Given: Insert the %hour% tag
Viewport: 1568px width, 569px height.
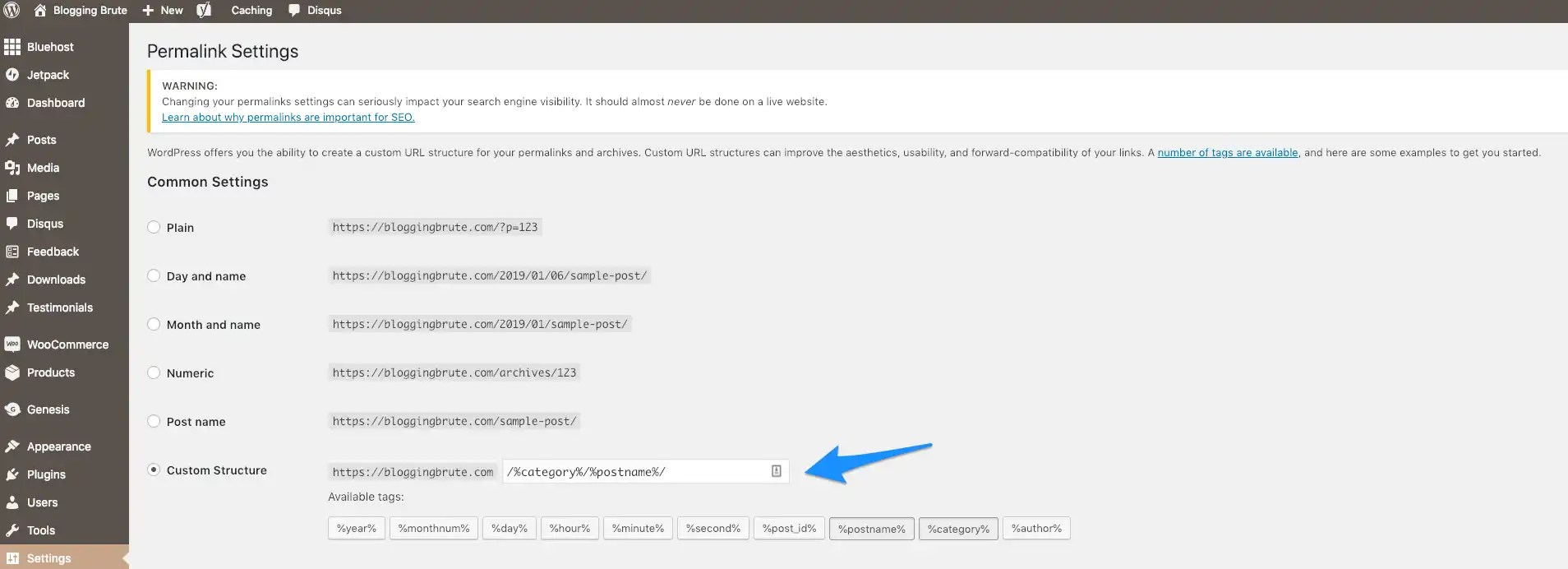Looking at the screenshot, I should [570, 529].
